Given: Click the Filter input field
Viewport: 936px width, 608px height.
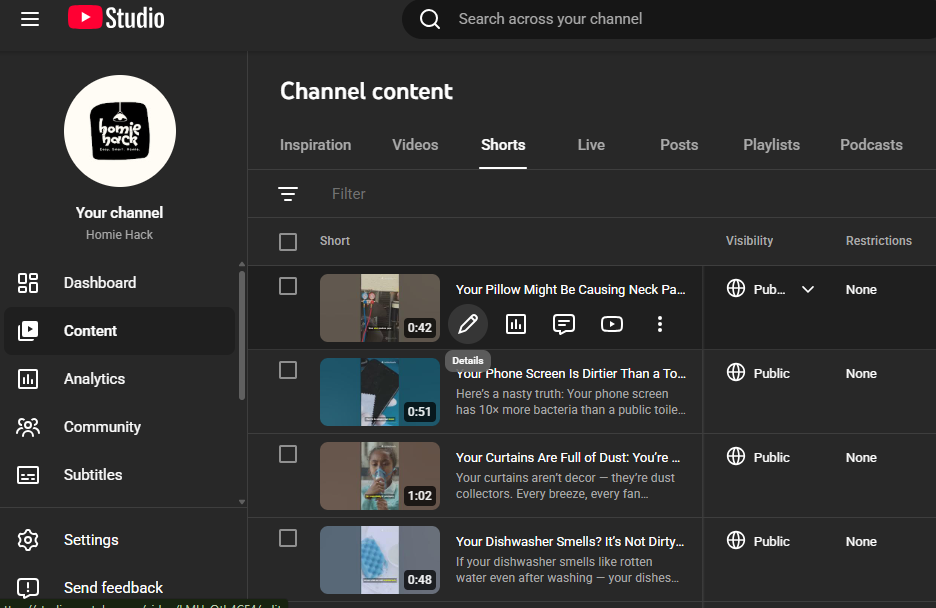Looking at the screenshot, I should tap(500, 194).
